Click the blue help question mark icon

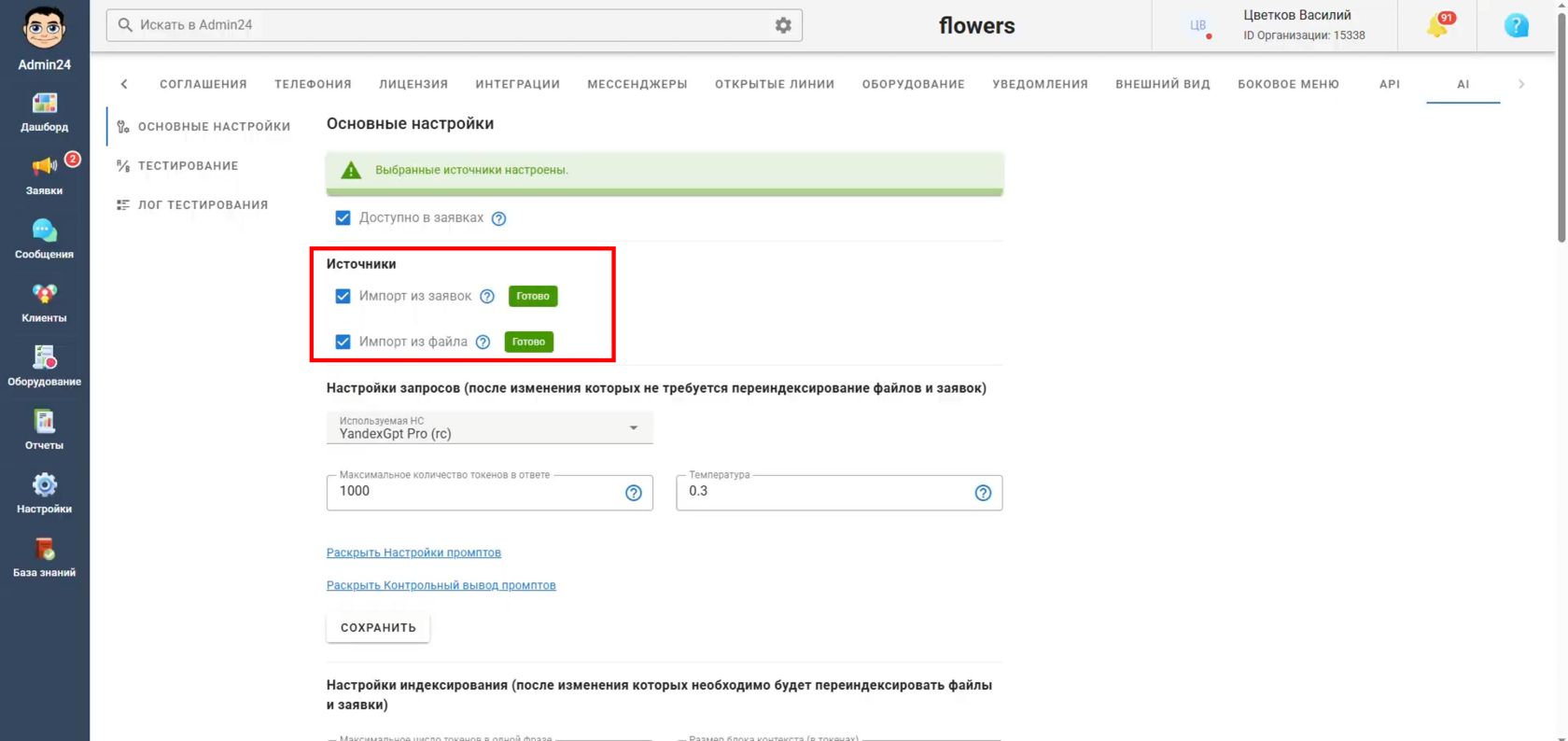pyautogui.click(x=1517, y=25)
